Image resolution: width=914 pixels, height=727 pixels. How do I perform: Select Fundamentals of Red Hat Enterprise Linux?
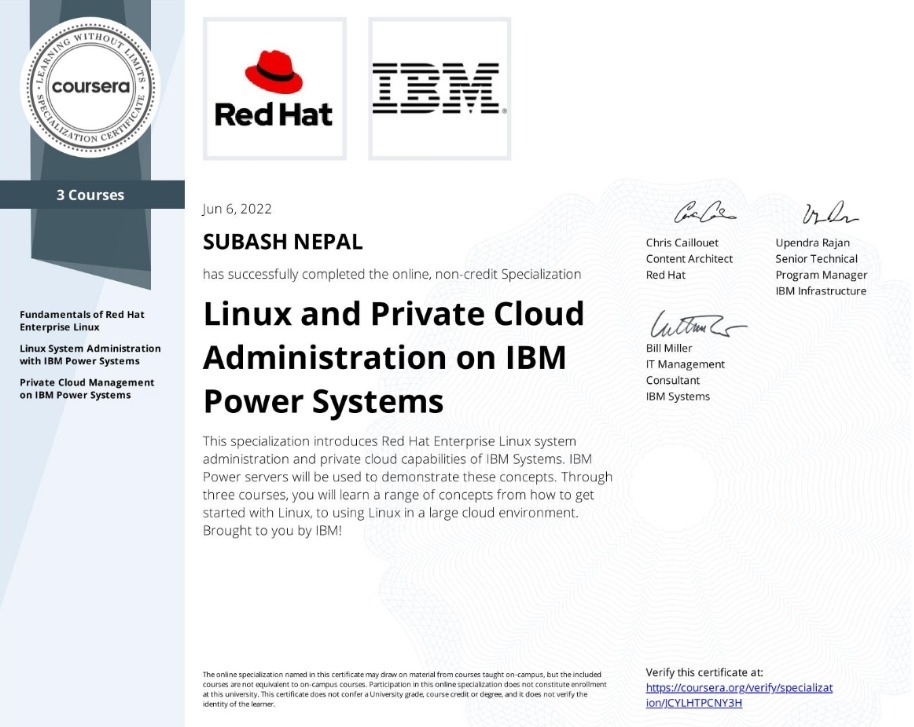point(82,321)
